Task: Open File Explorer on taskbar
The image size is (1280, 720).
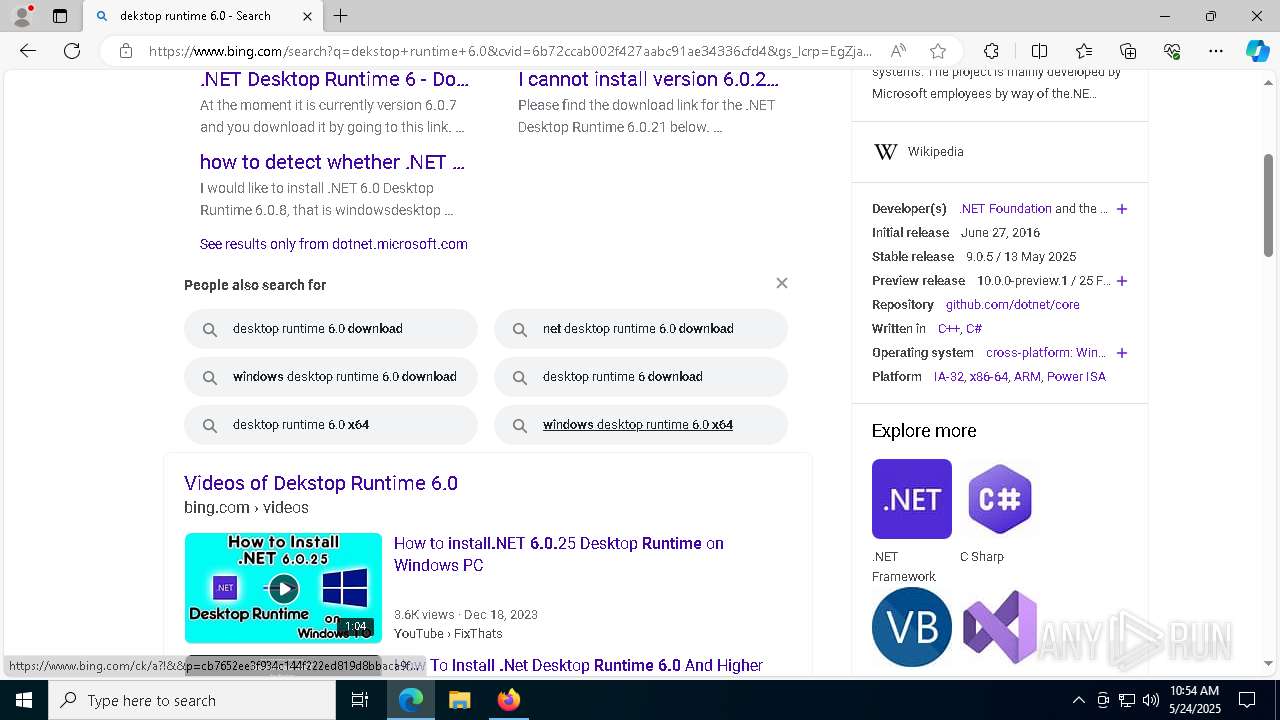Action: click(459, 700)
